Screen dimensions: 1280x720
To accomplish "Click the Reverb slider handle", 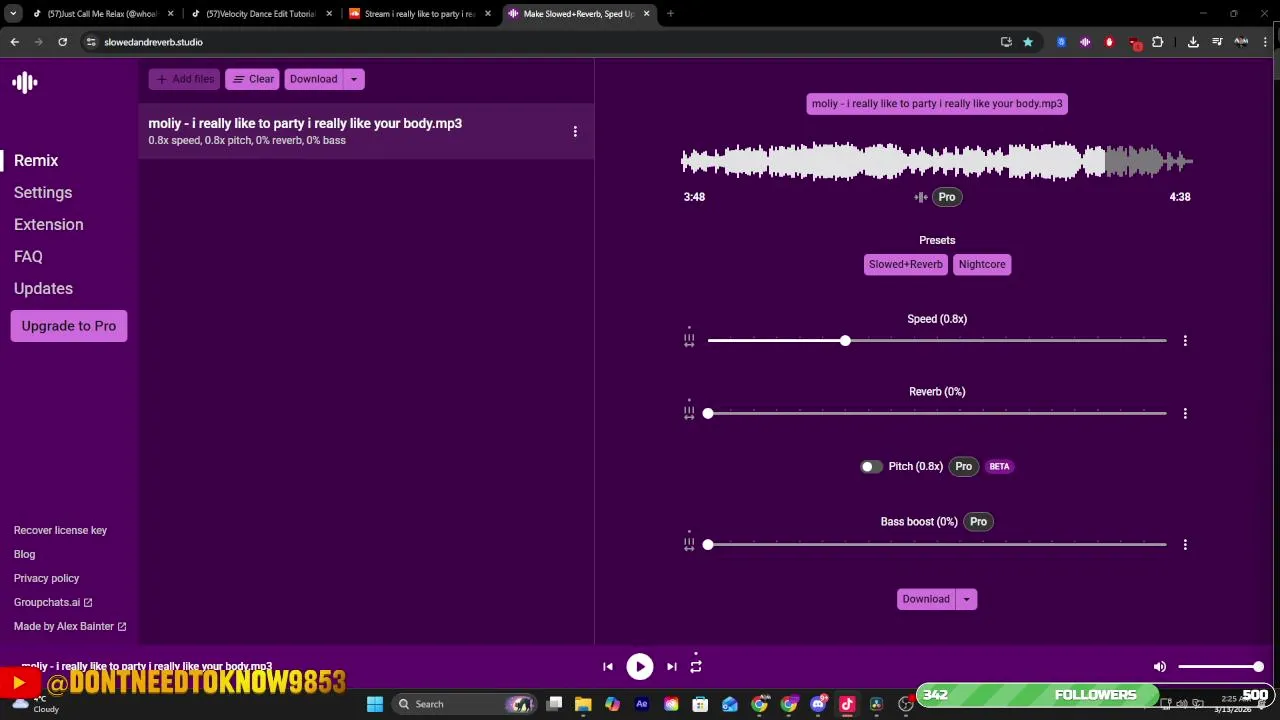I will click(708, 413).
